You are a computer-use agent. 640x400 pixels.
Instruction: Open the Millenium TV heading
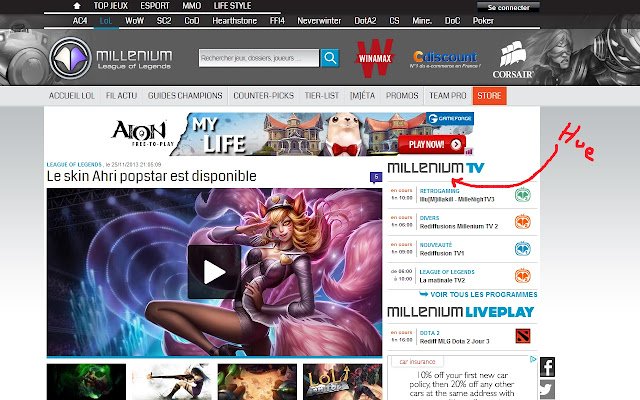[436, 168]
